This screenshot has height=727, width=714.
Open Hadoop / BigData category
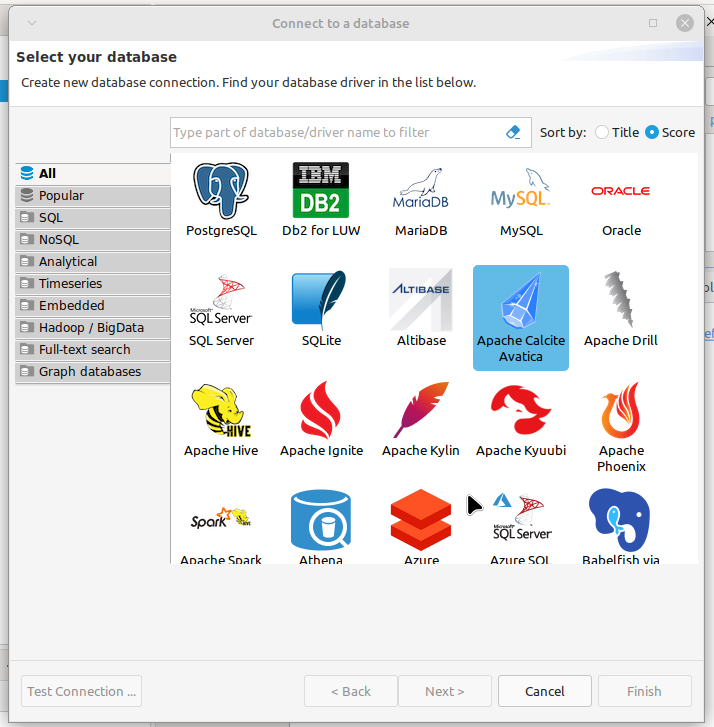[93, 327]
